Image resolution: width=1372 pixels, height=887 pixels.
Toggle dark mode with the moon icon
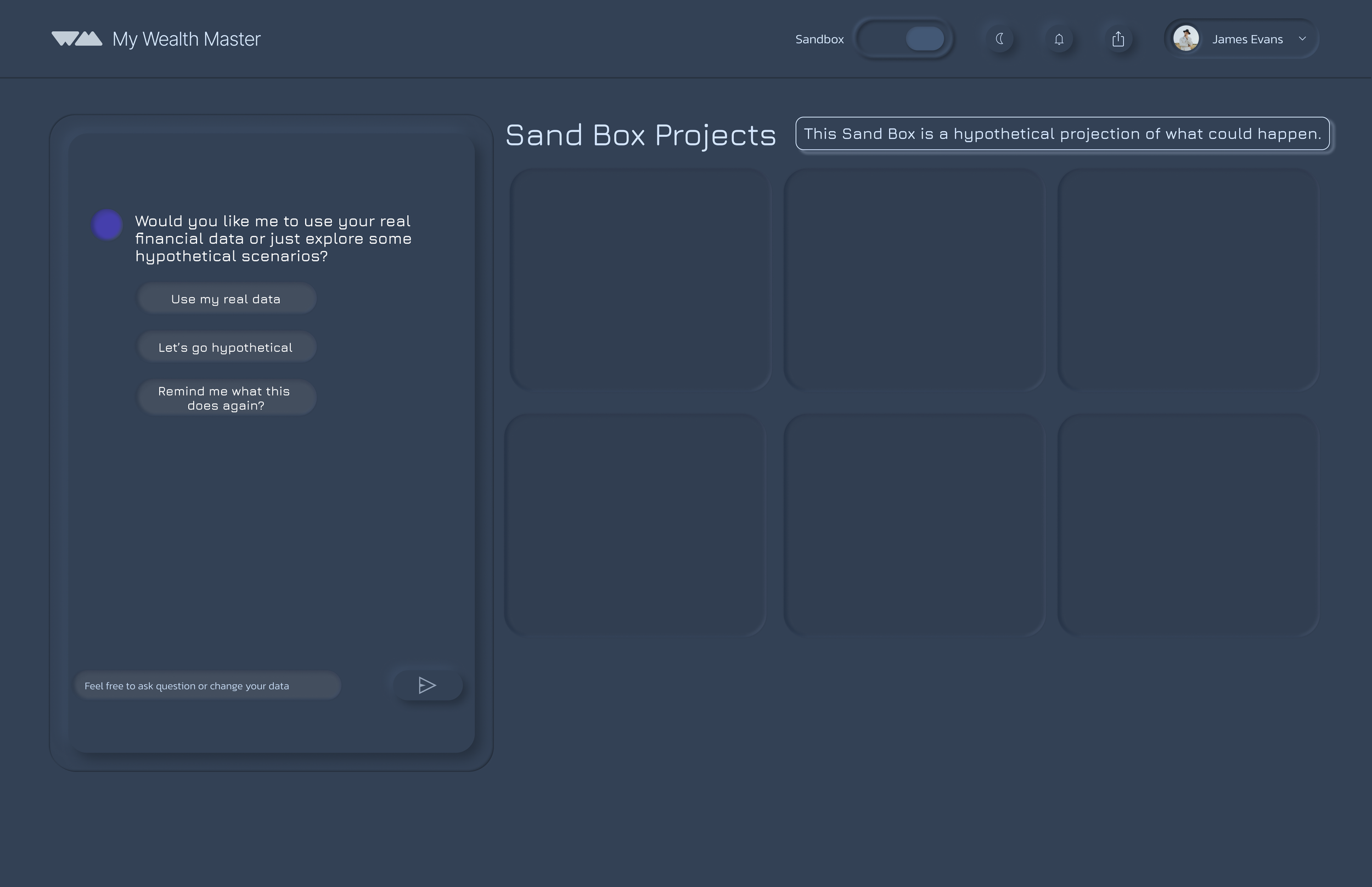1000,38
